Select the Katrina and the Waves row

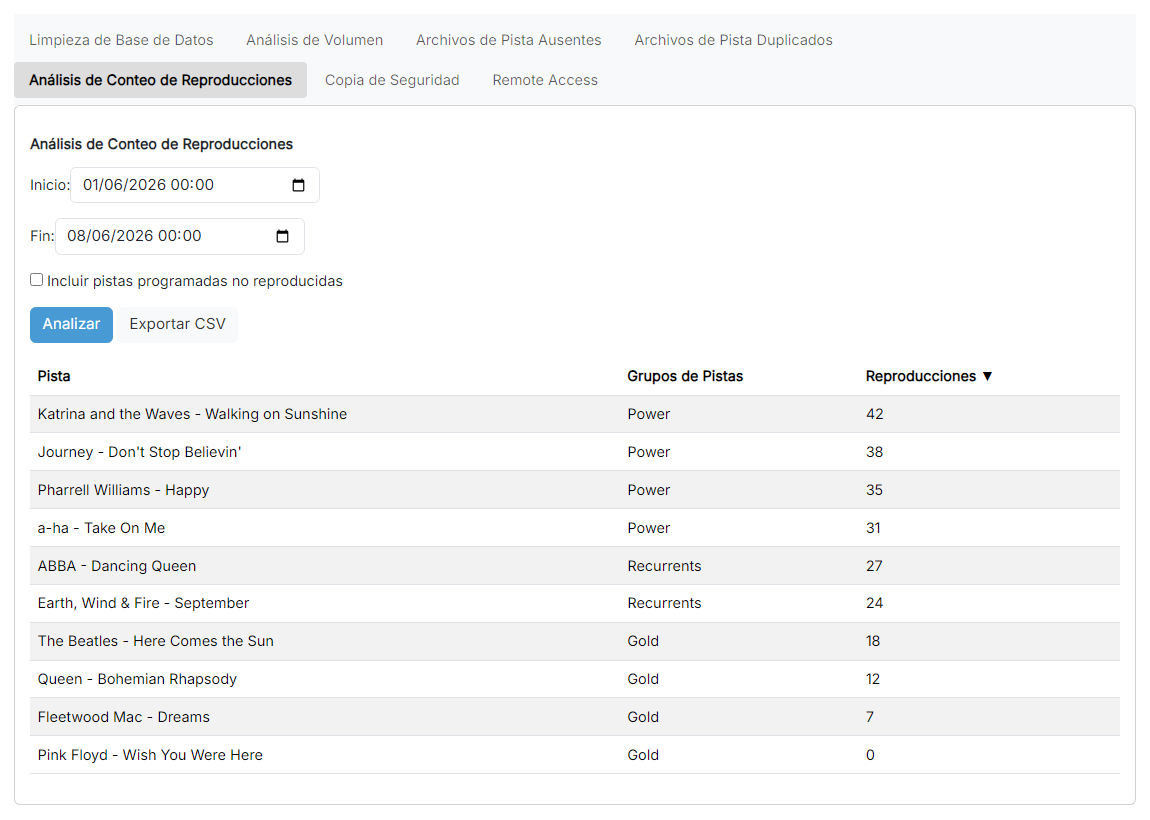pyautogui.click(x=575, y=414)
